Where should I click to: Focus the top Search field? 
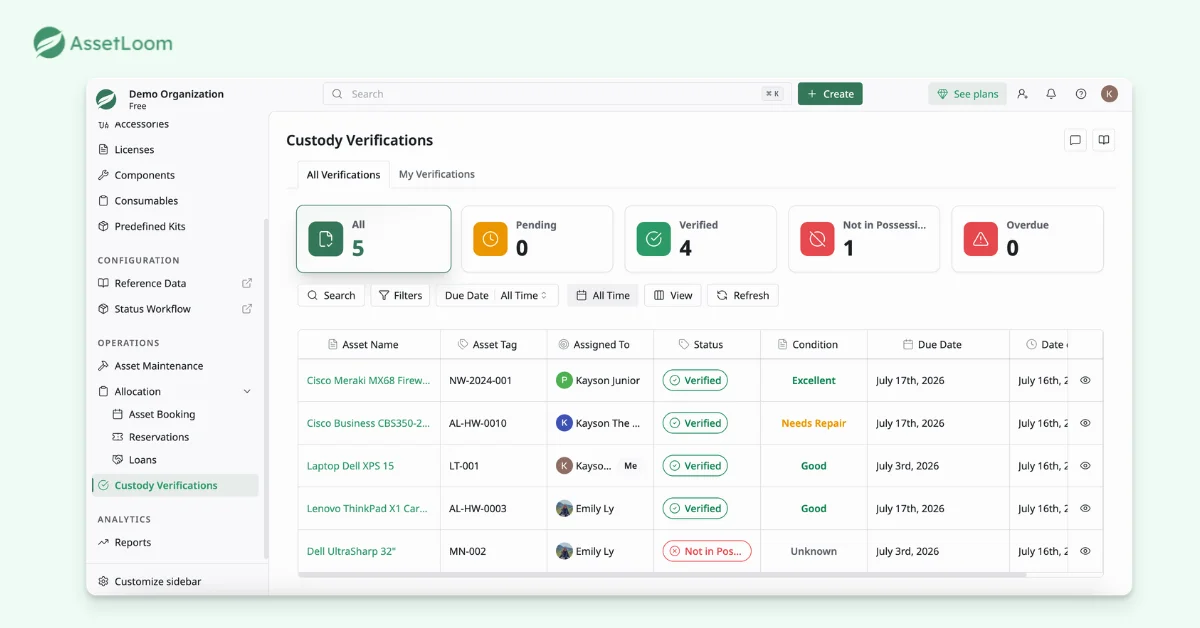[x=557, y=94]
